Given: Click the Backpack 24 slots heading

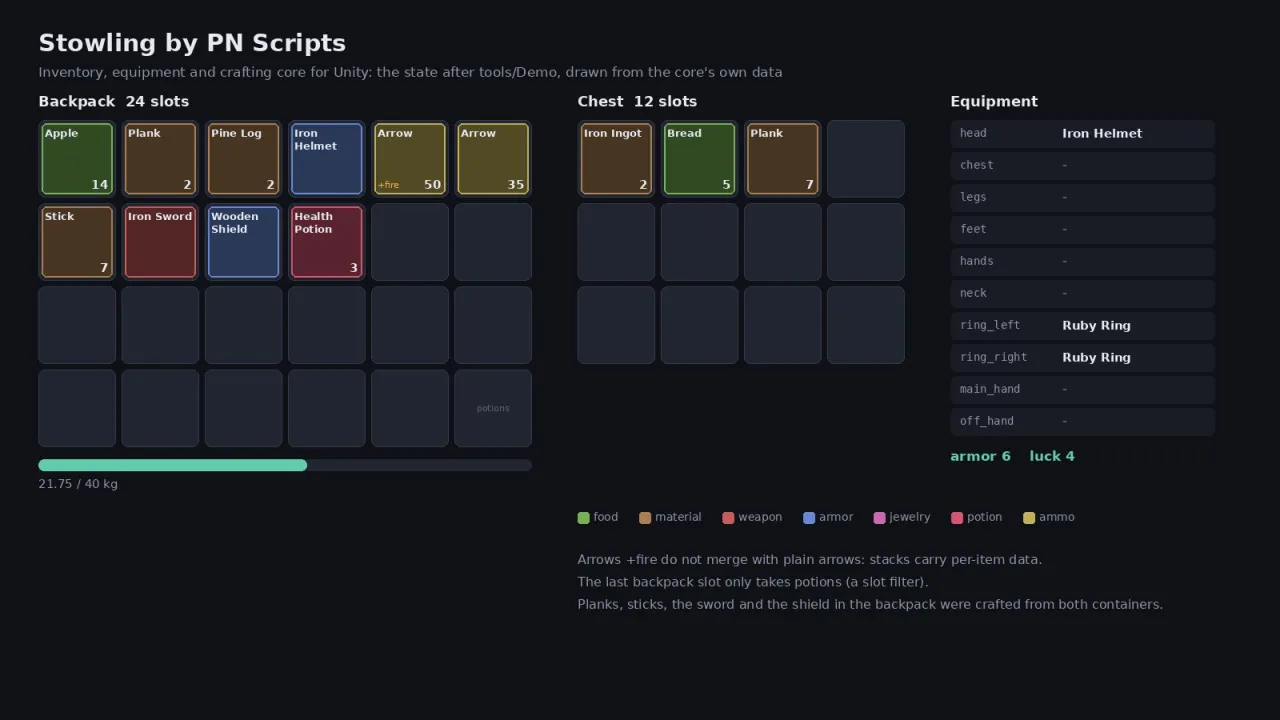Looking at the screenshot, I should pyautogui.click(x=114, y=102).
